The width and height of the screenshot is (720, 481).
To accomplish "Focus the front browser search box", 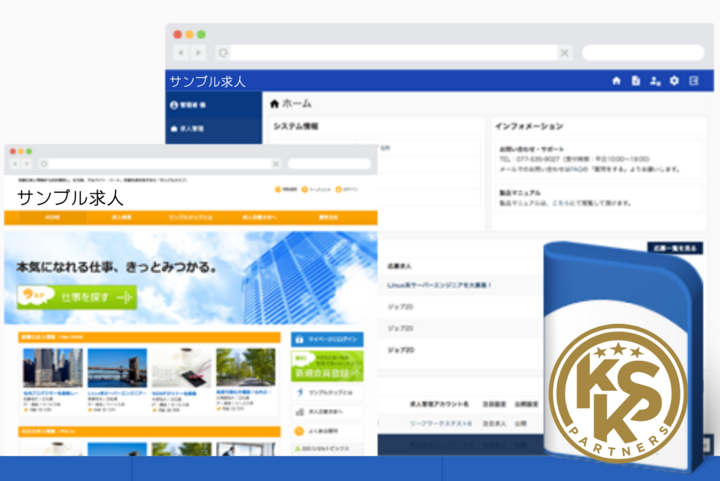I will [329, 164].
